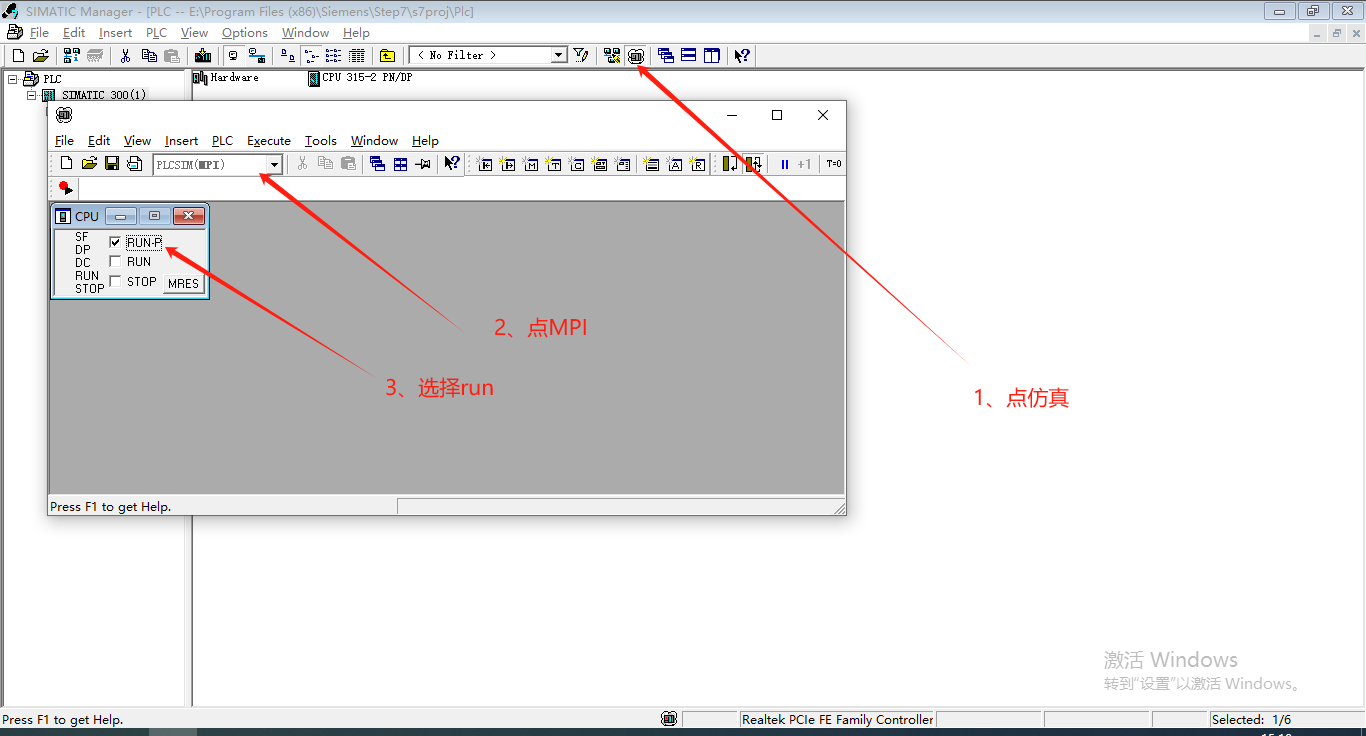Click the MRES memory reset button
Image resolution: width=1366 pixels, height=736 pixels.
tap(183, 284)
